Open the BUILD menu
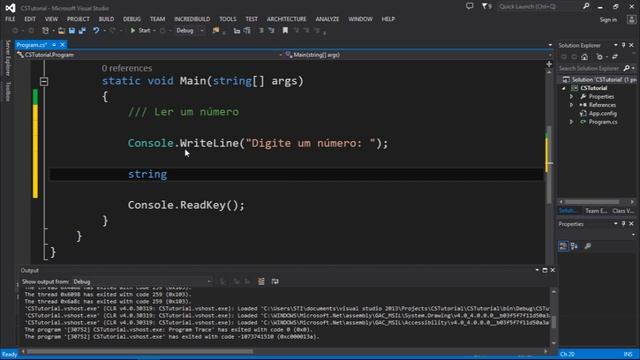 click(x=106, y=19)
